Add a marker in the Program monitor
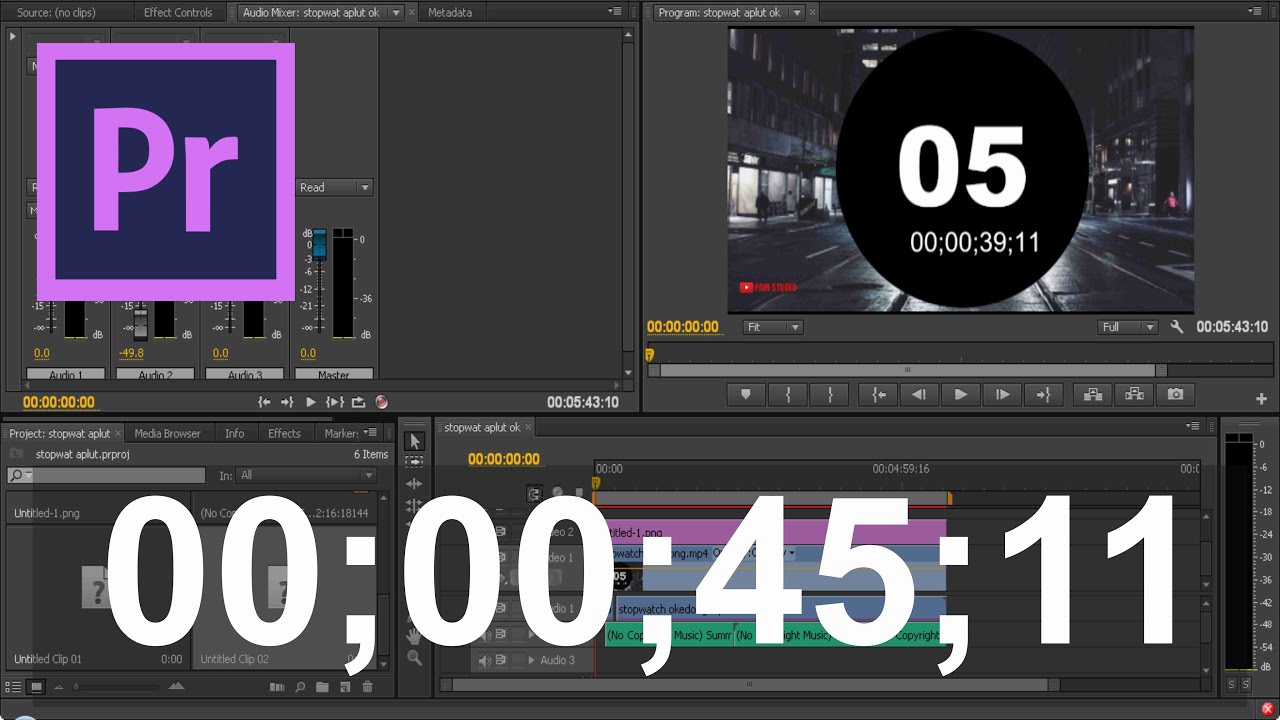The image size is (1280, 720). (746, 395)
